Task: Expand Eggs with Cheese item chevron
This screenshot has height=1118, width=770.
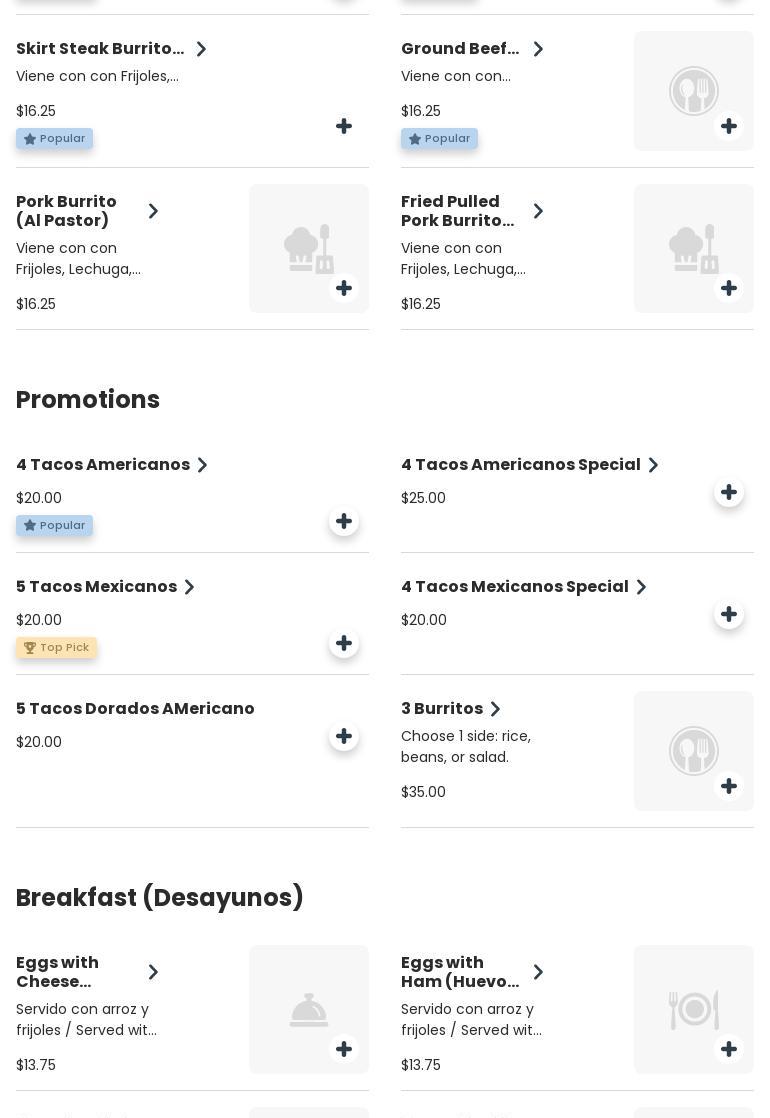Action: (x=153, y=972)
